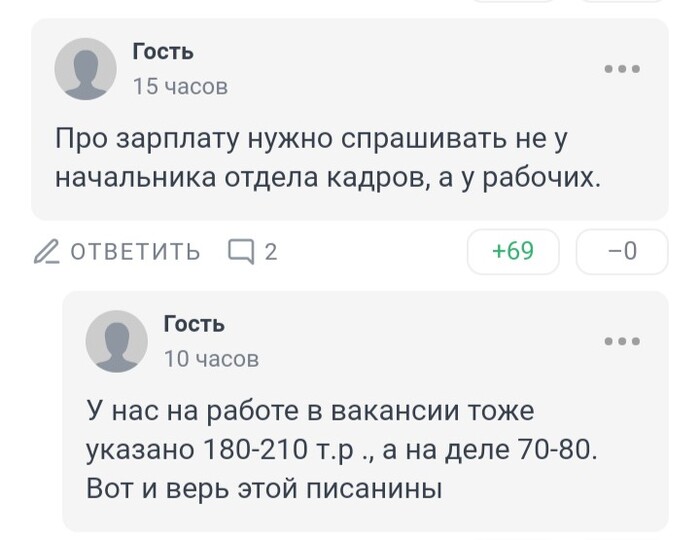700x540 pixels.
Task: Downvote the comment with the −0 button
Action: [x=621, y=251]
